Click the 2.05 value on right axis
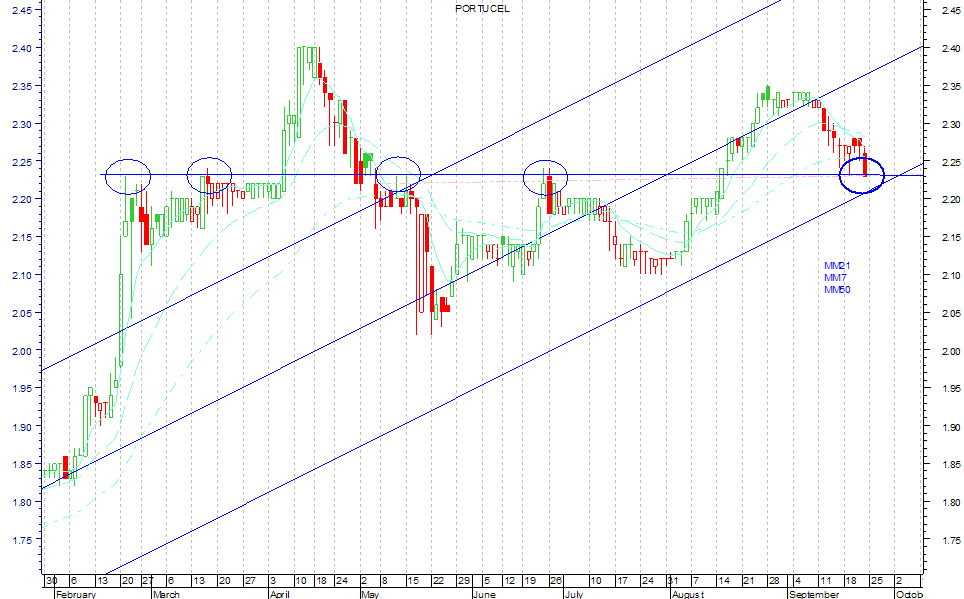 pos(951,314)
